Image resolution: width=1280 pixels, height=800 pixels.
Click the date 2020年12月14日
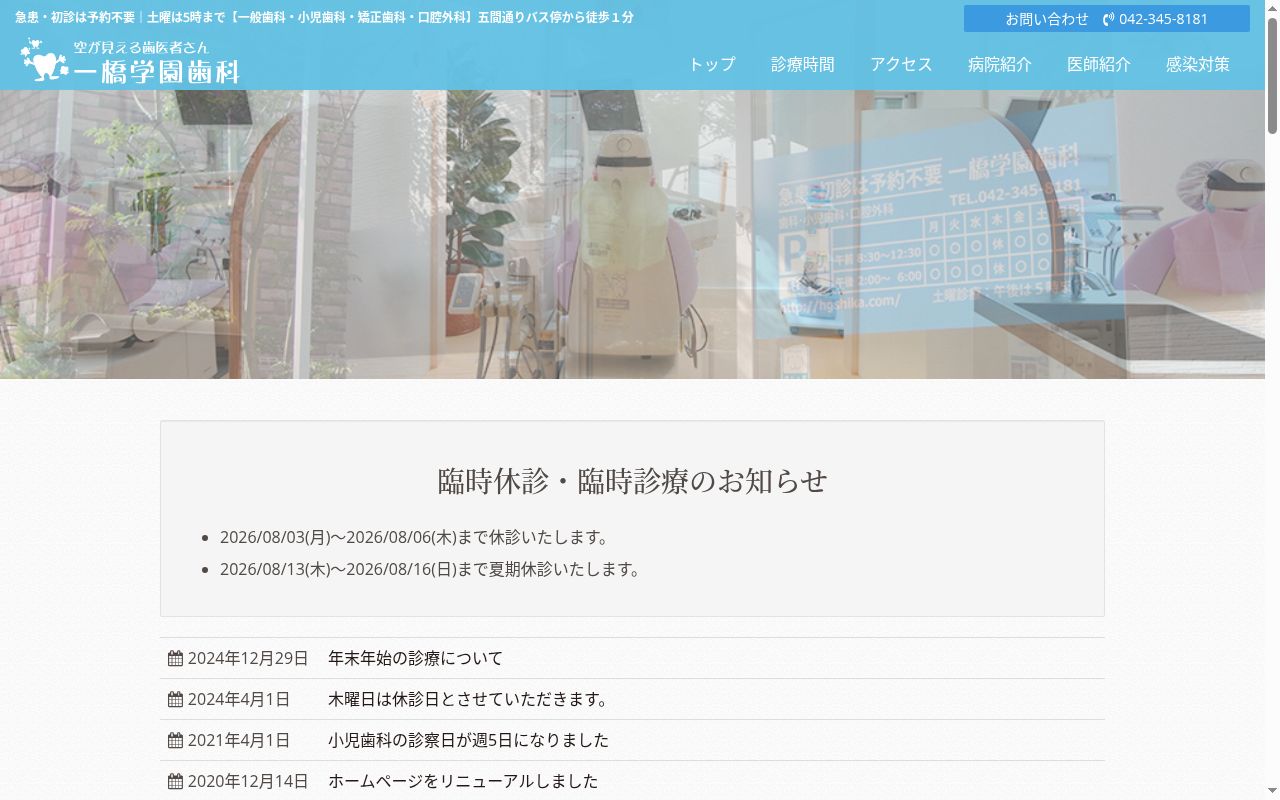pos(248,781)
